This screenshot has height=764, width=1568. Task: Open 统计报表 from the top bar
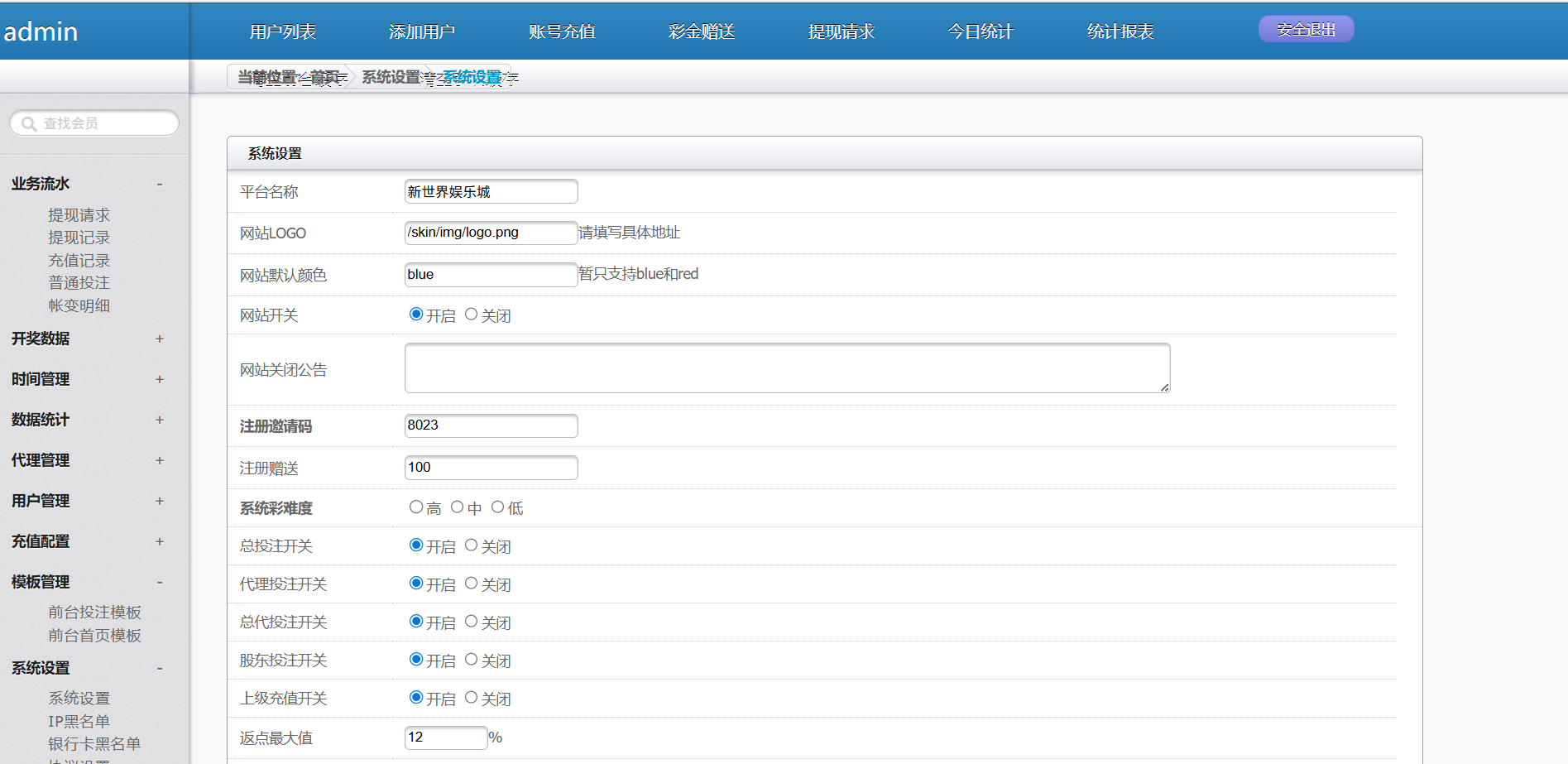(1120, 31)
